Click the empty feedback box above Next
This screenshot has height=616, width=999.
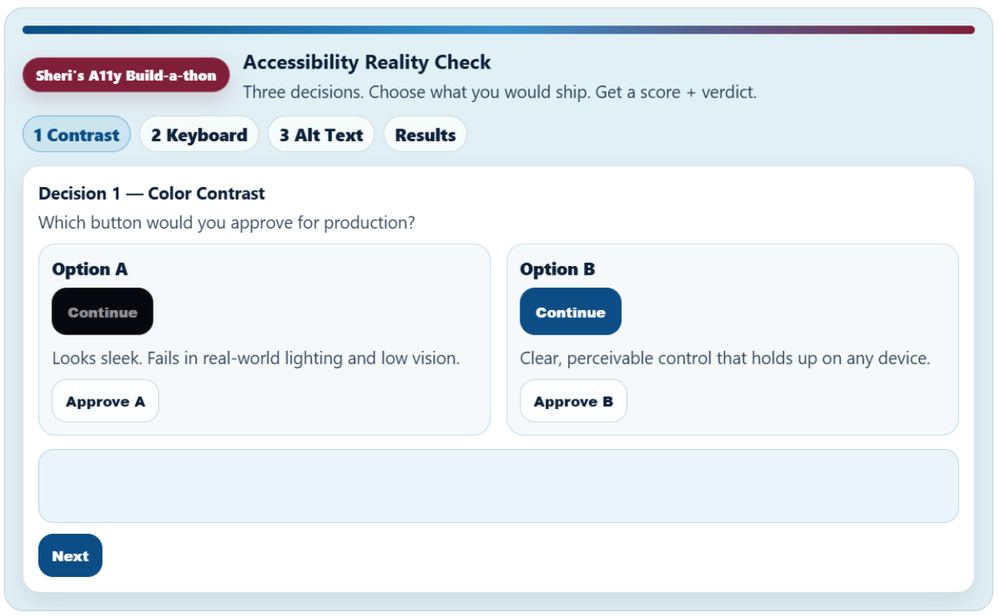click(x=498, y=486)
